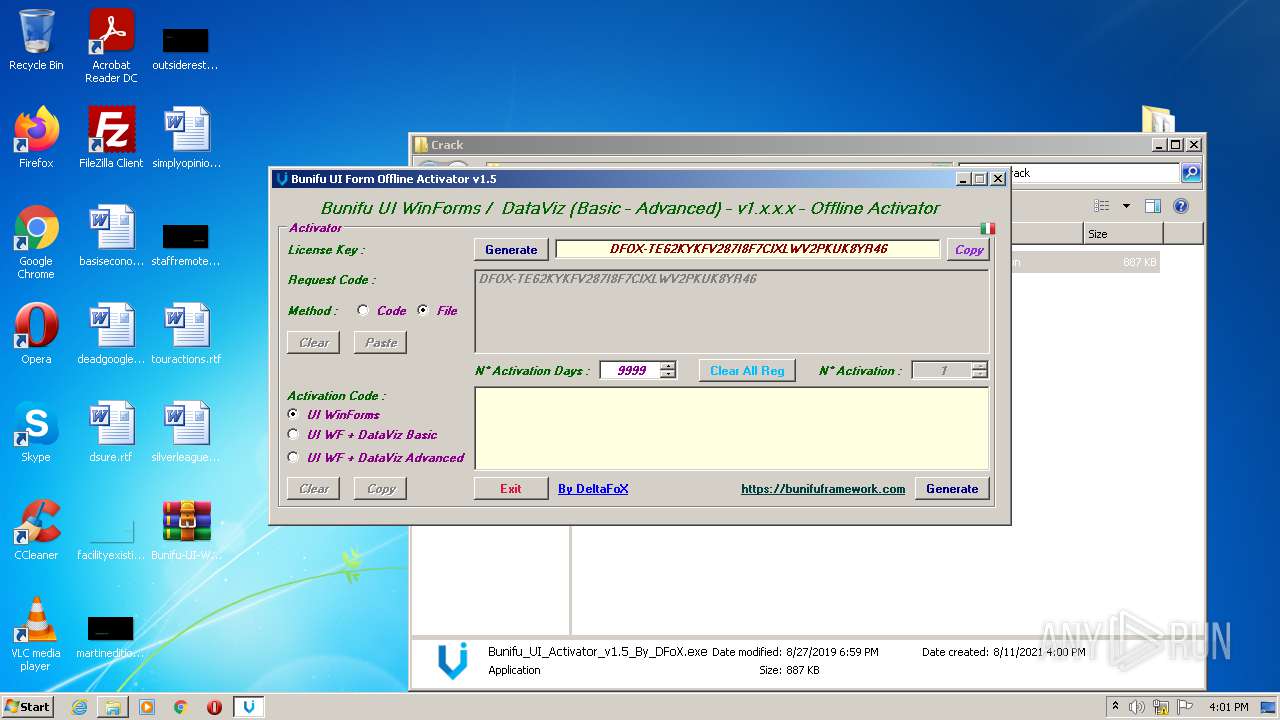Open Internet Explorer from the taskbar
Image resolution: width=1280 pixels, height=720 pixels.
pos(79,707)
